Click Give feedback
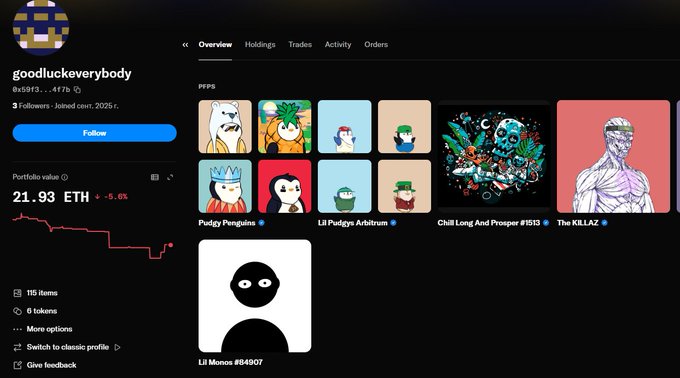 coord(52,365)
